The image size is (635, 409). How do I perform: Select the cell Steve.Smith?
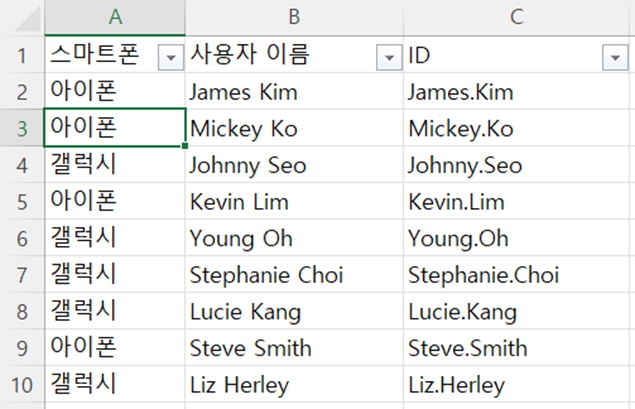click(x=516, y=347)
